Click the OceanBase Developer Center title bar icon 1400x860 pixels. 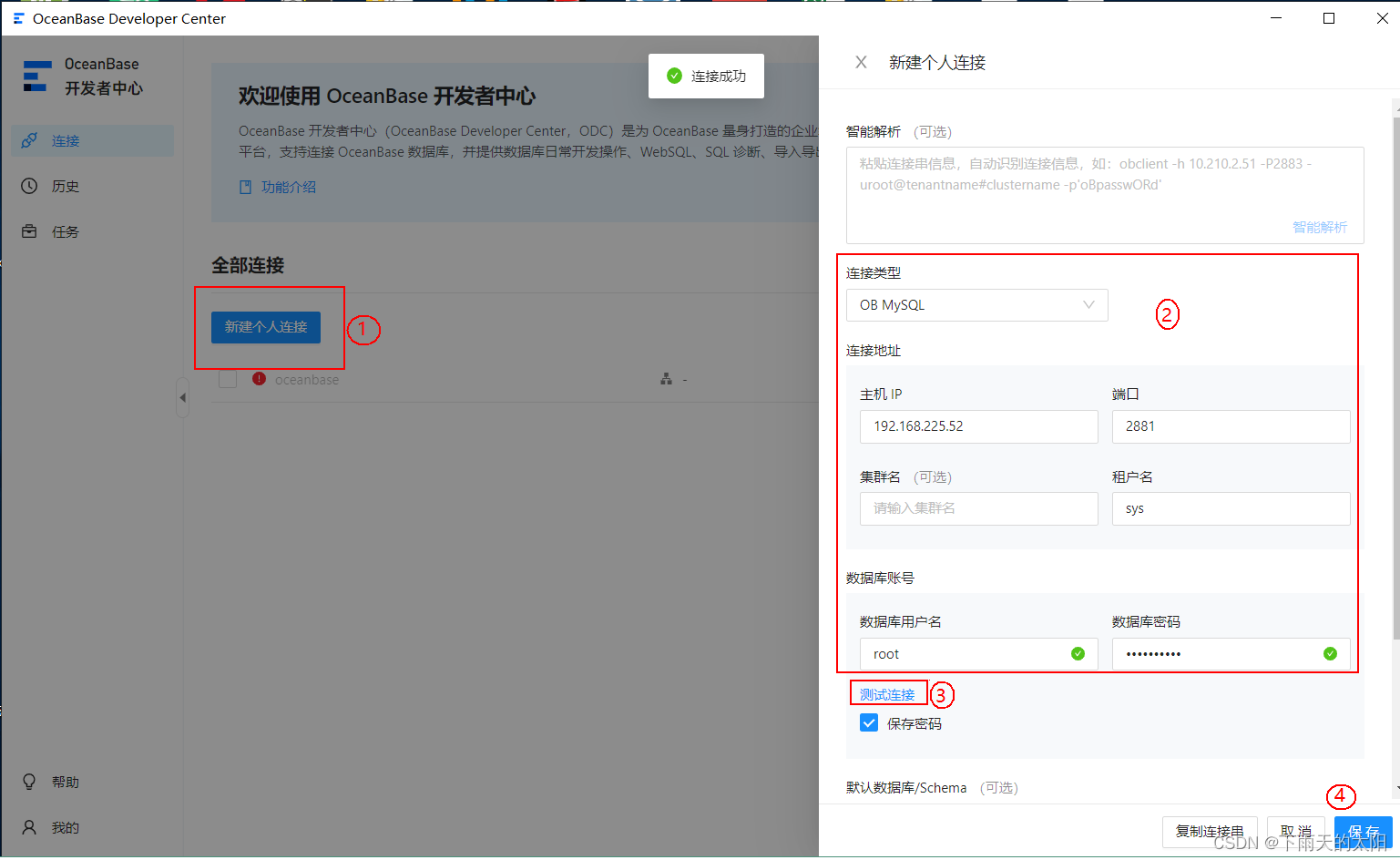click(x=18, y=18)
